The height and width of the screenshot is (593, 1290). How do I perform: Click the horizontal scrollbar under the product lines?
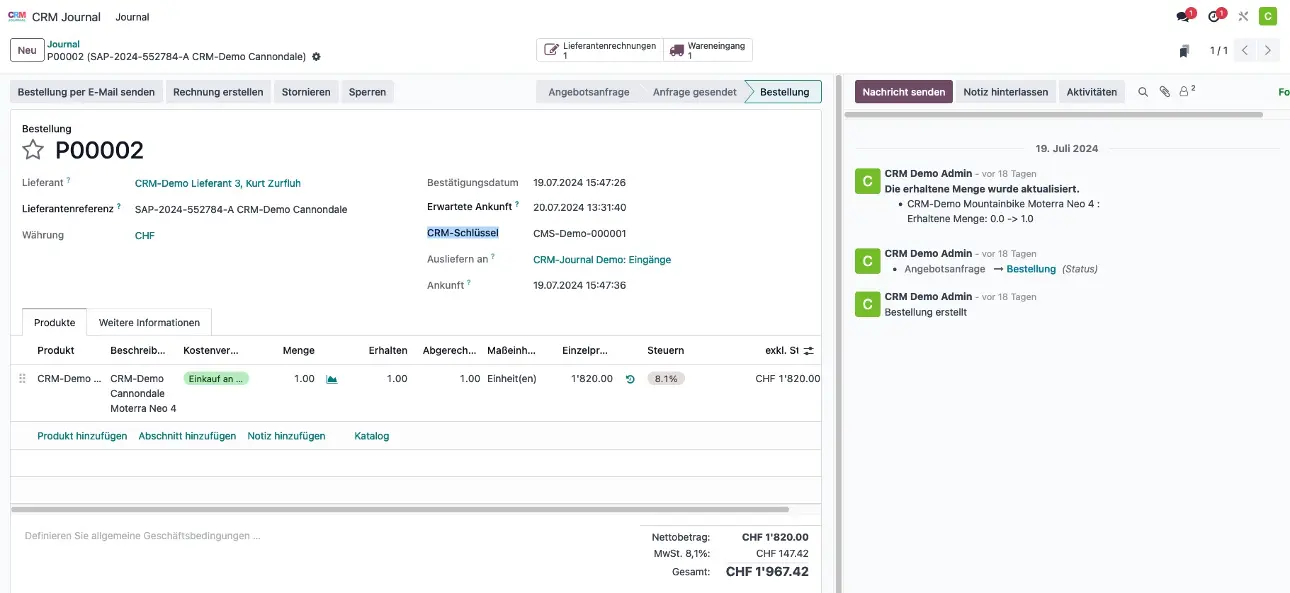[x=400, y=509]
